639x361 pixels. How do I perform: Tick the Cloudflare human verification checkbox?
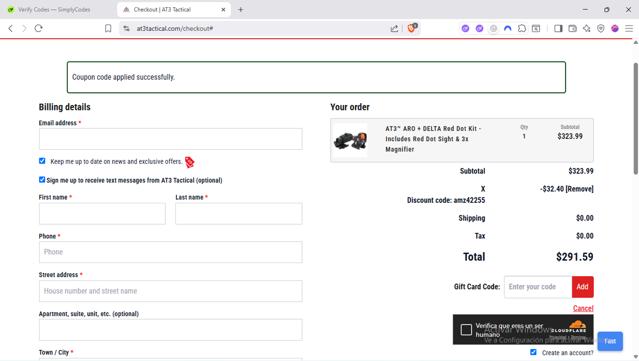(x=466, y=330)
